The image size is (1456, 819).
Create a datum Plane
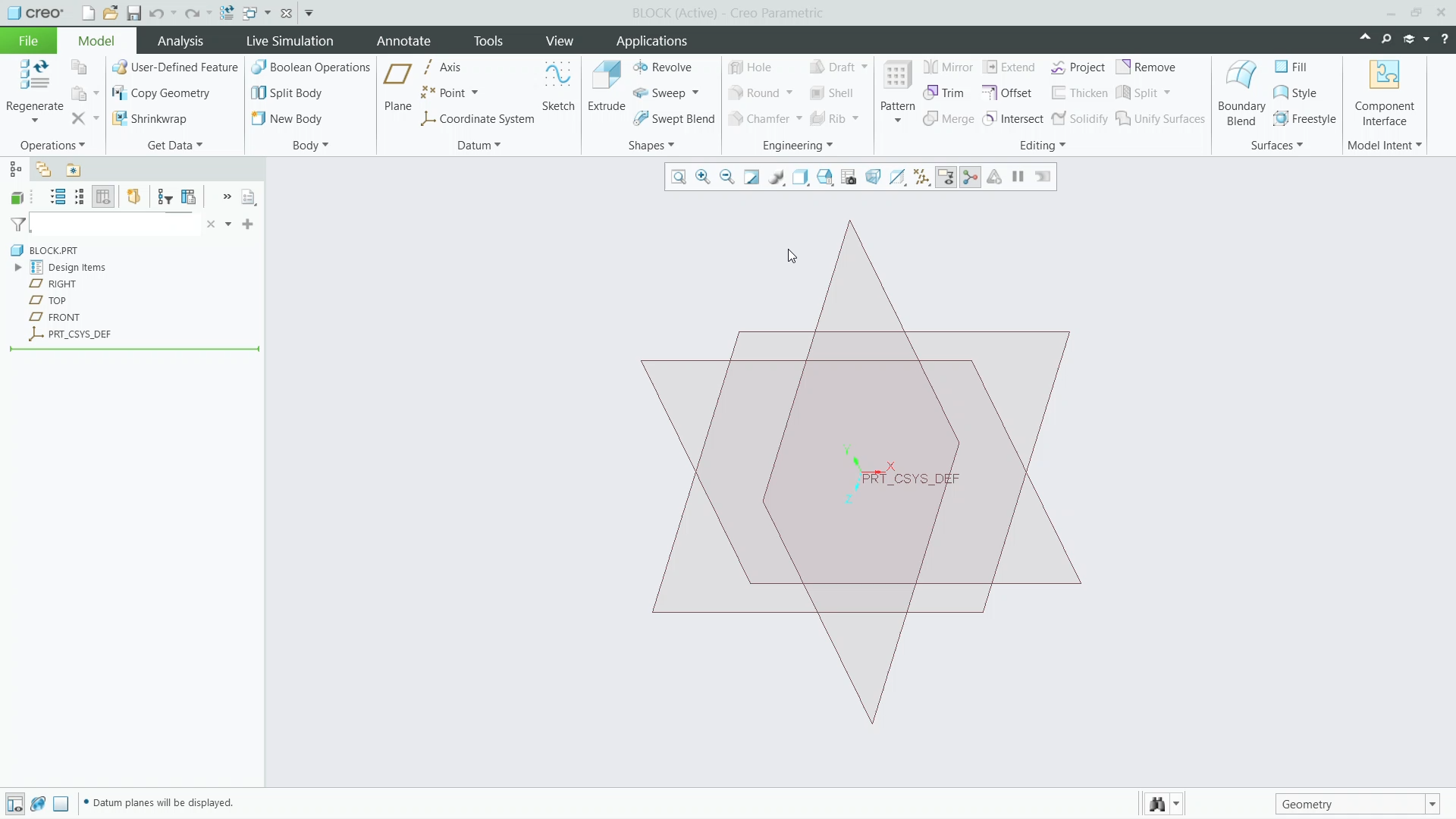click(x=397, y=86)
